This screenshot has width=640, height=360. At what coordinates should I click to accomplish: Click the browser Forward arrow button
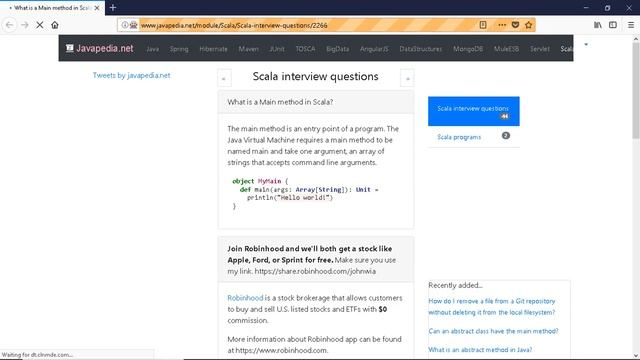tap(25, 25)
